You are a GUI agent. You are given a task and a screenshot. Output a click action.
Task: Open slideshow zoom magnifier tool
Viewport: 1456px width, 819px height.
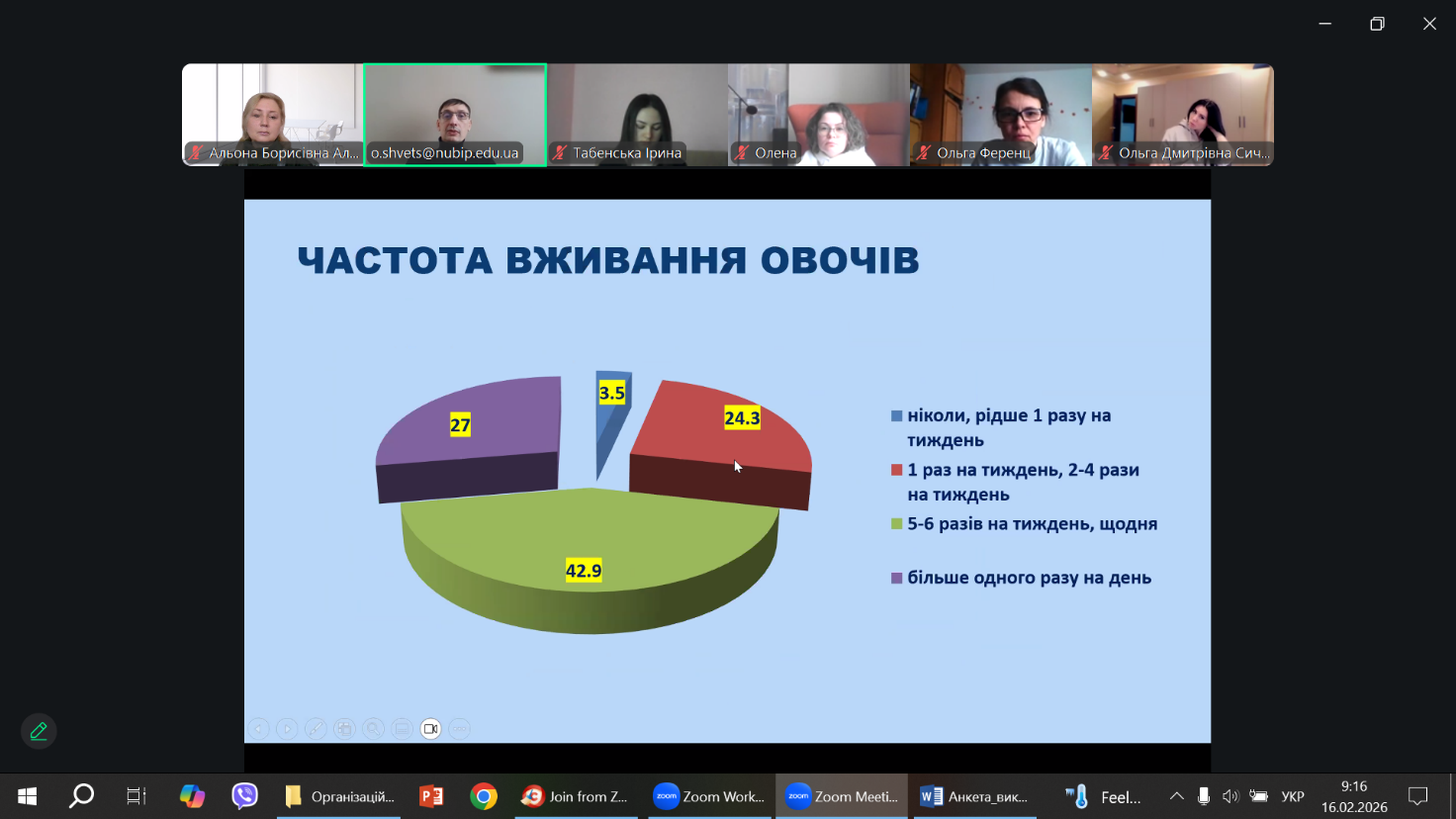[373, 729]
